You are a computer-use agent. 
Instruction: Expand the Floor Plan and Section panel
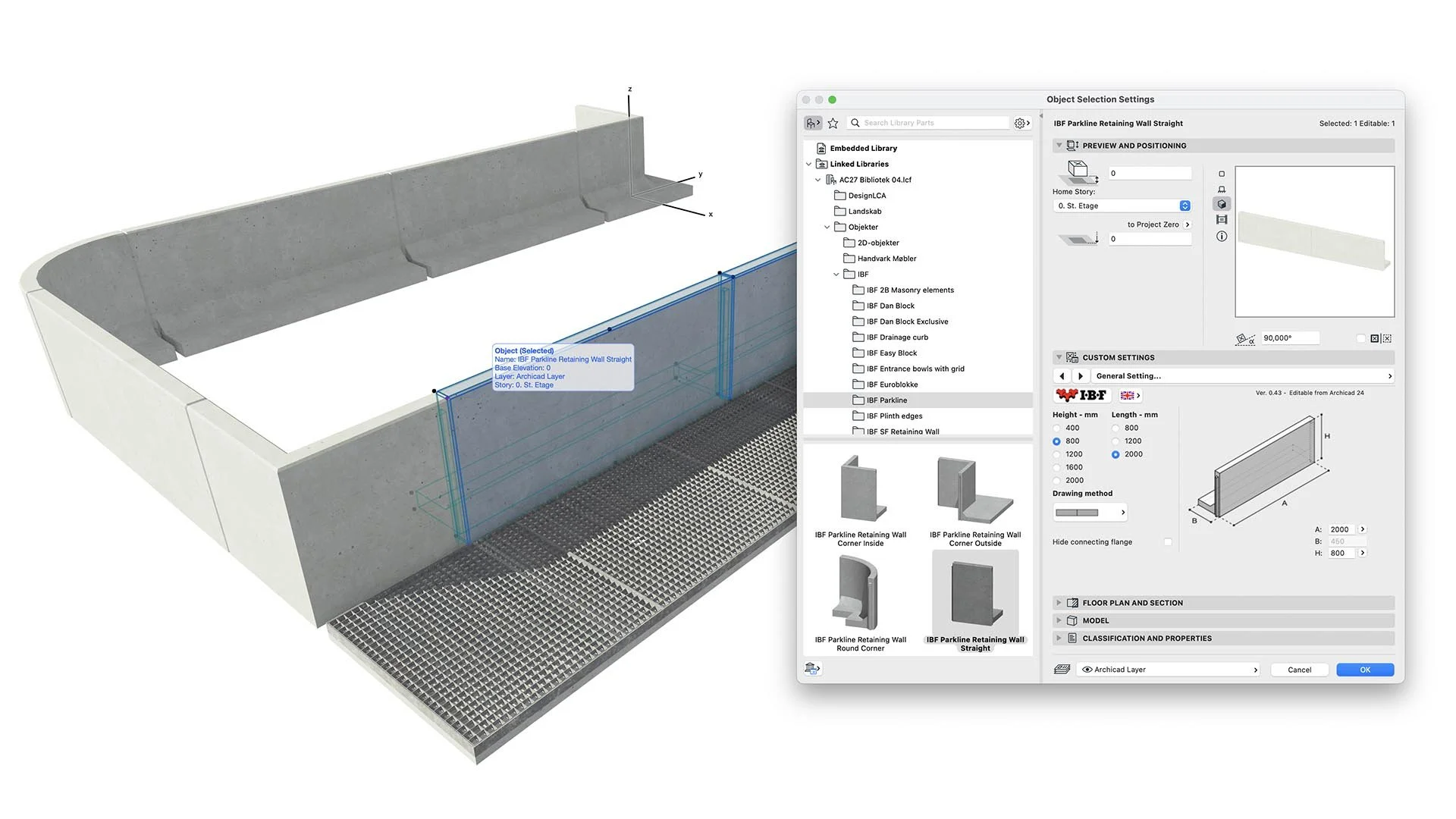[1132, 603]
